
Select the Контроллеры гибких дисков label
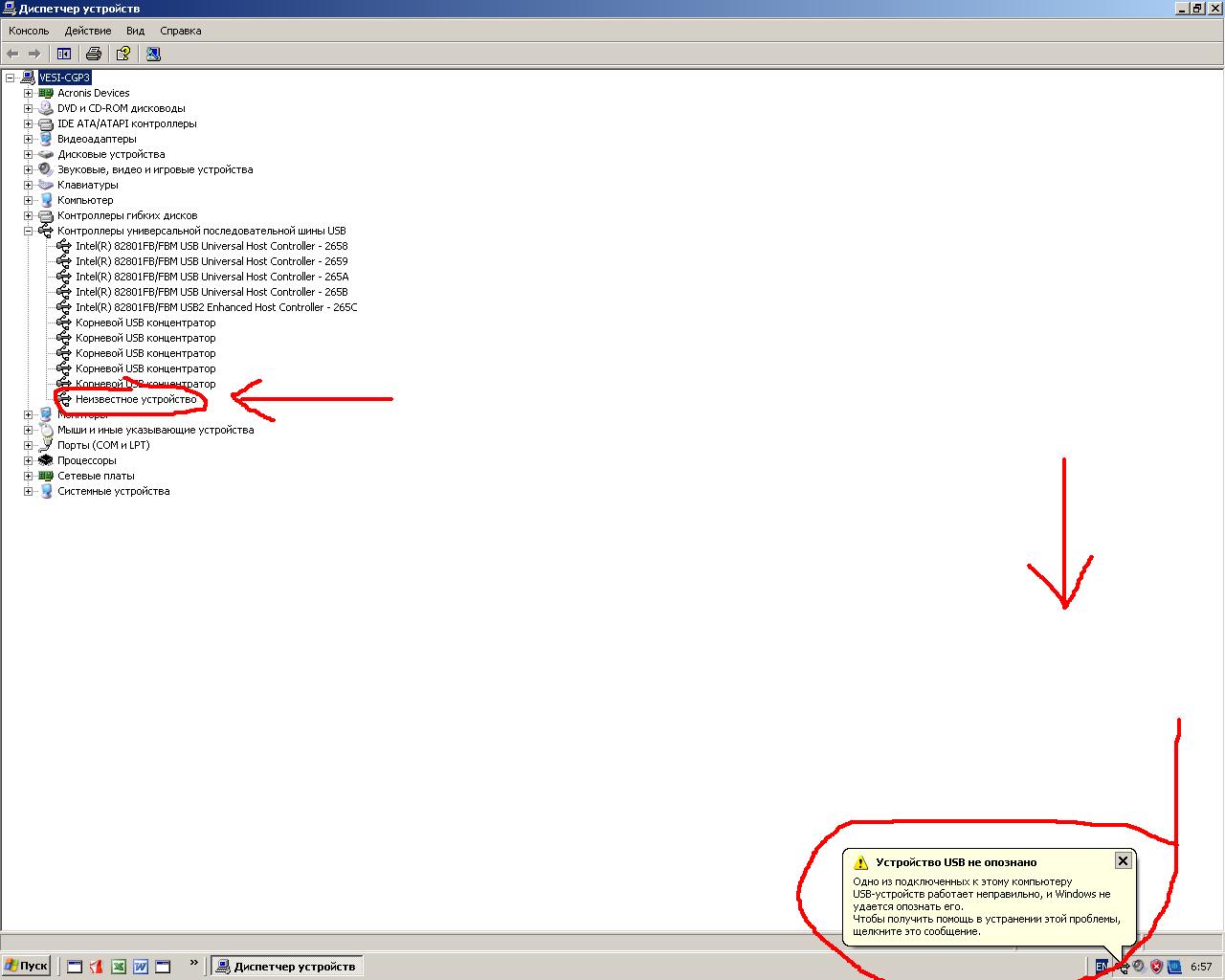[x=127, y=215]
